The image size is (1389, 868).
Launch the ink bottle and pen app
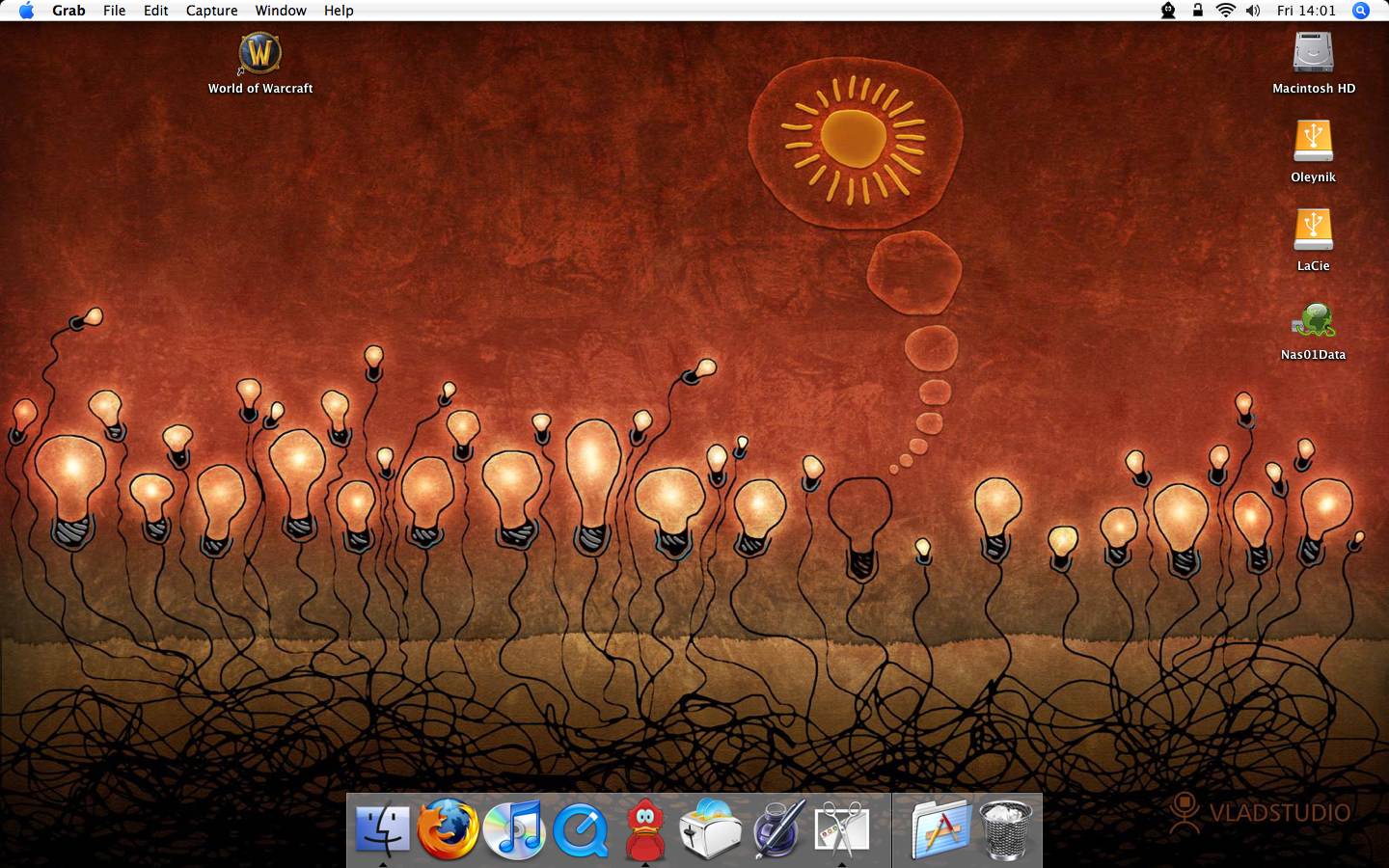777,828
